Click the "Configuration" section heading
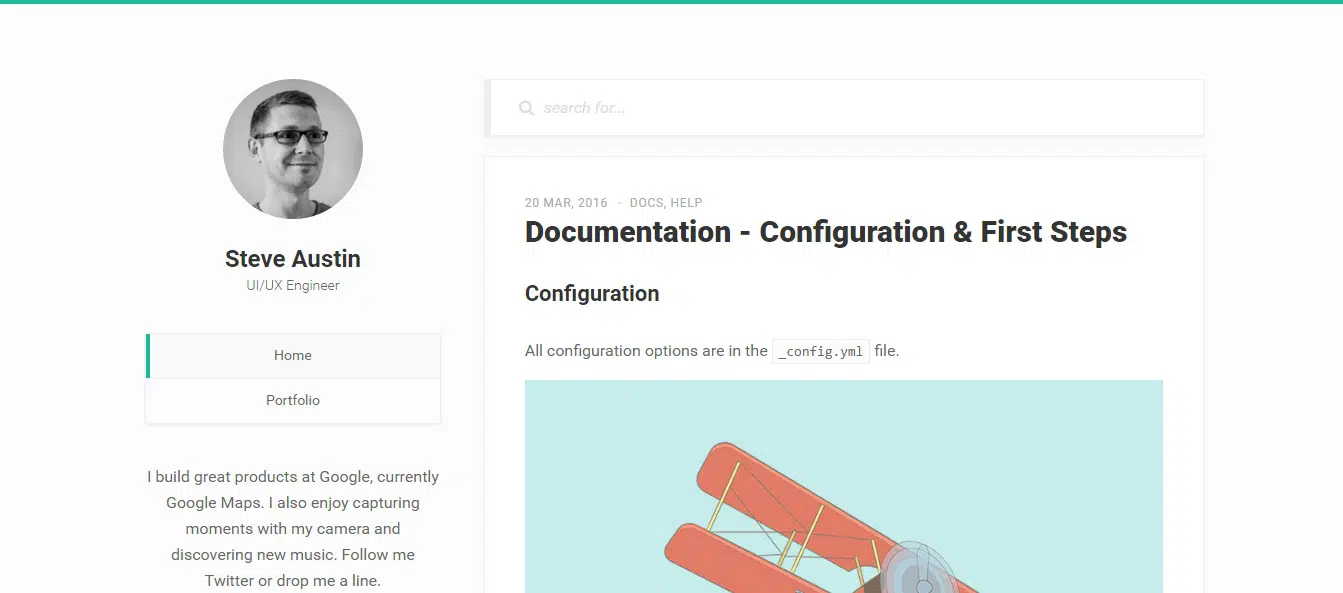The image size is (1343, 593). (x=592, y=294)
